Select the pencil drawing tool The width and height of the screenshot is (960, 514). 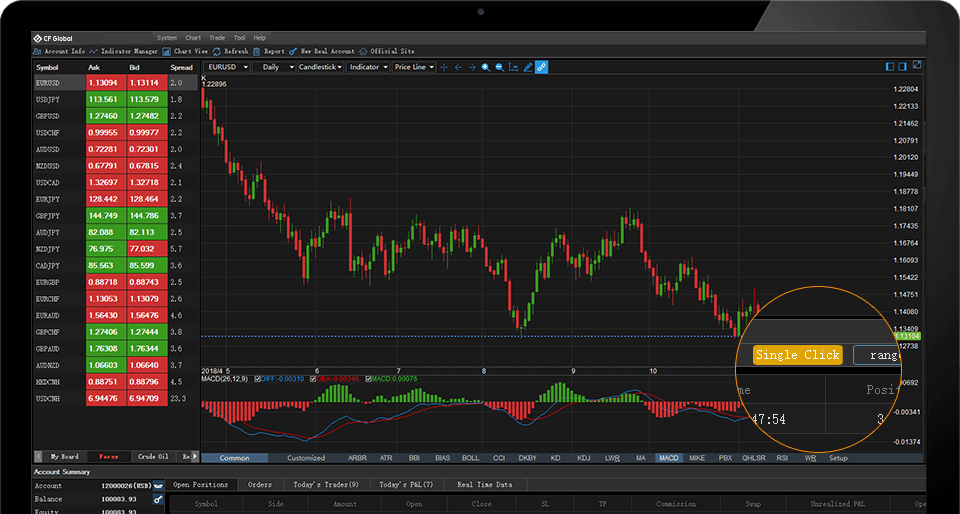(x=527, y=67)
